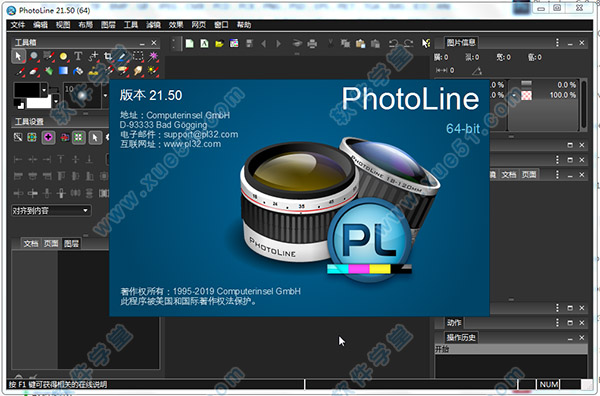The width and height of the screenshot is (600, 396).
Task: Select the rectangular marquee selection tool
Action: point(138,57)
